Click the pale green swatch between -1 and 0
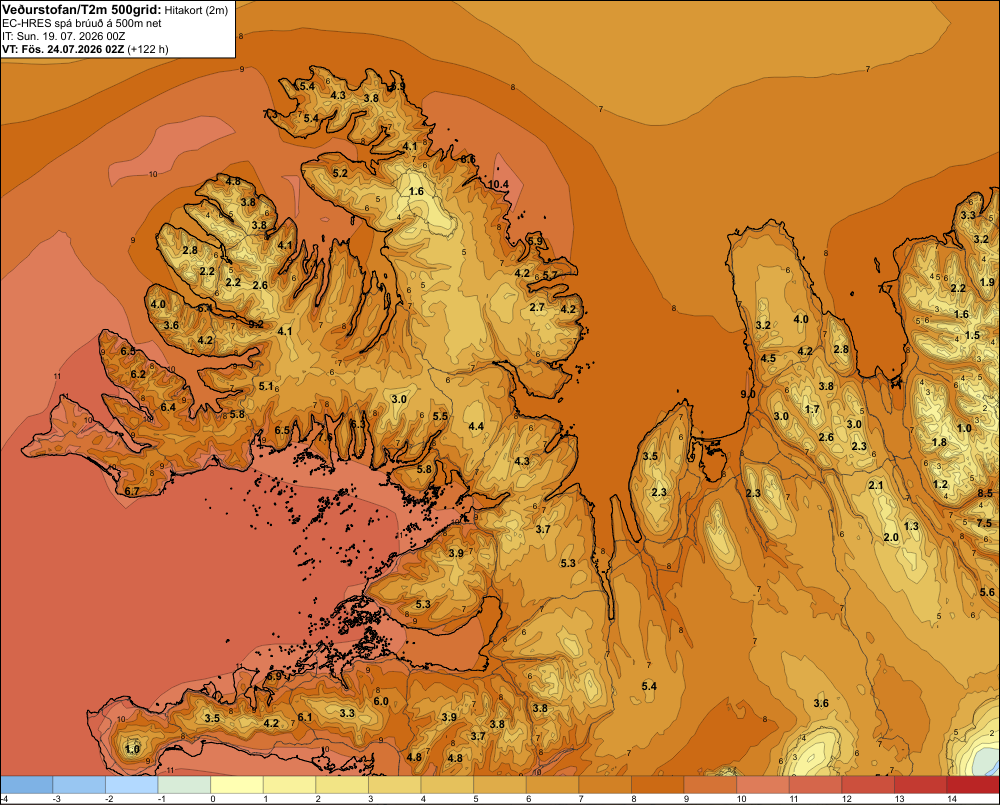This screenshot has width=1000, height=805. pyautogui.click(x=184, y=785)
